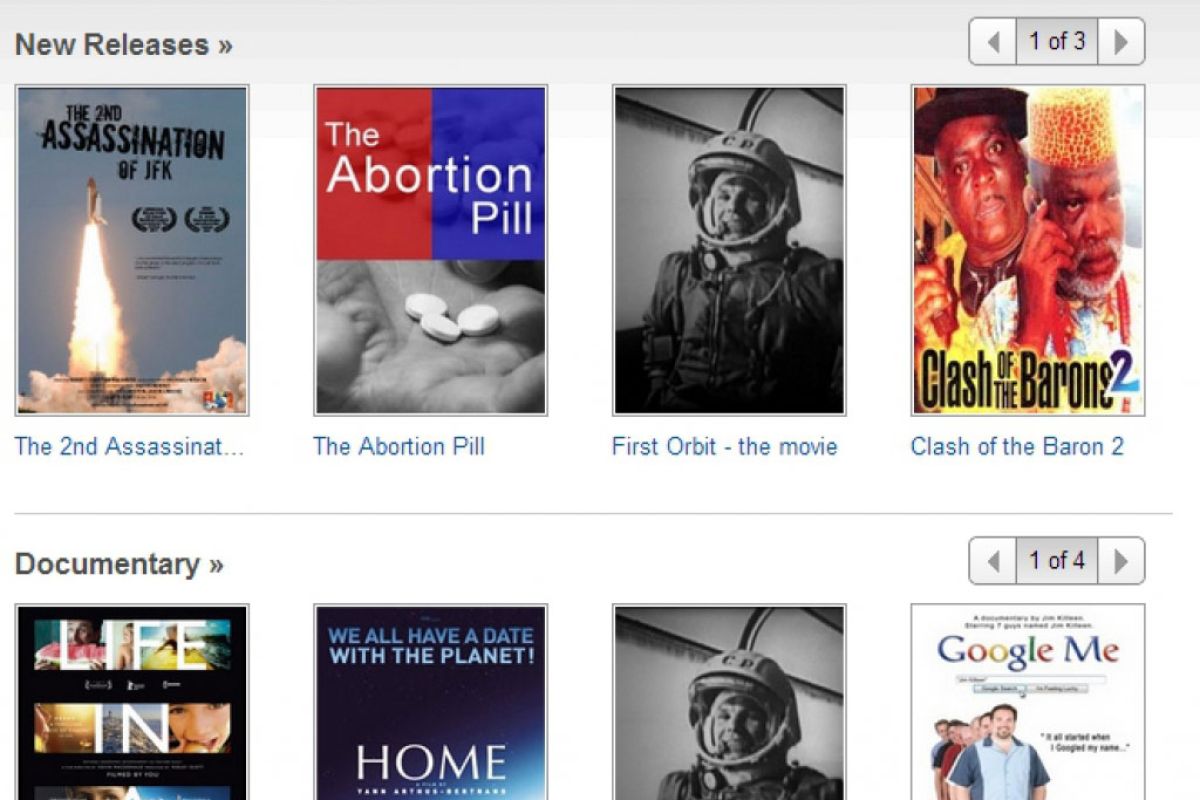
Task: Open 'First Orbit - the movie' title link
Action: click(724, 446)
